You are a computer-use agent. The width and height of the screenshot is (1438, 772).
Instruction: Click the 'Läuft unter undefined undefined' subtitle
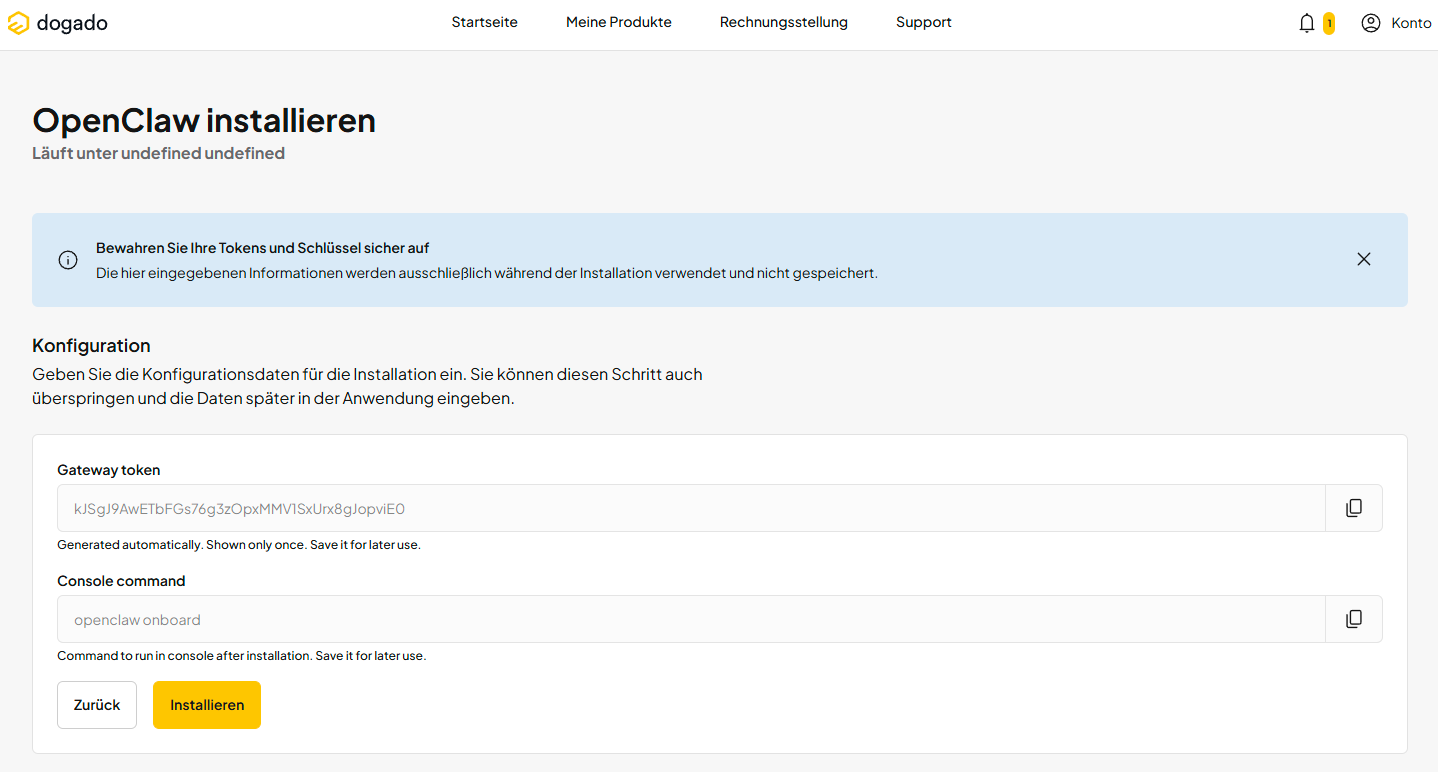click(159, 154)
